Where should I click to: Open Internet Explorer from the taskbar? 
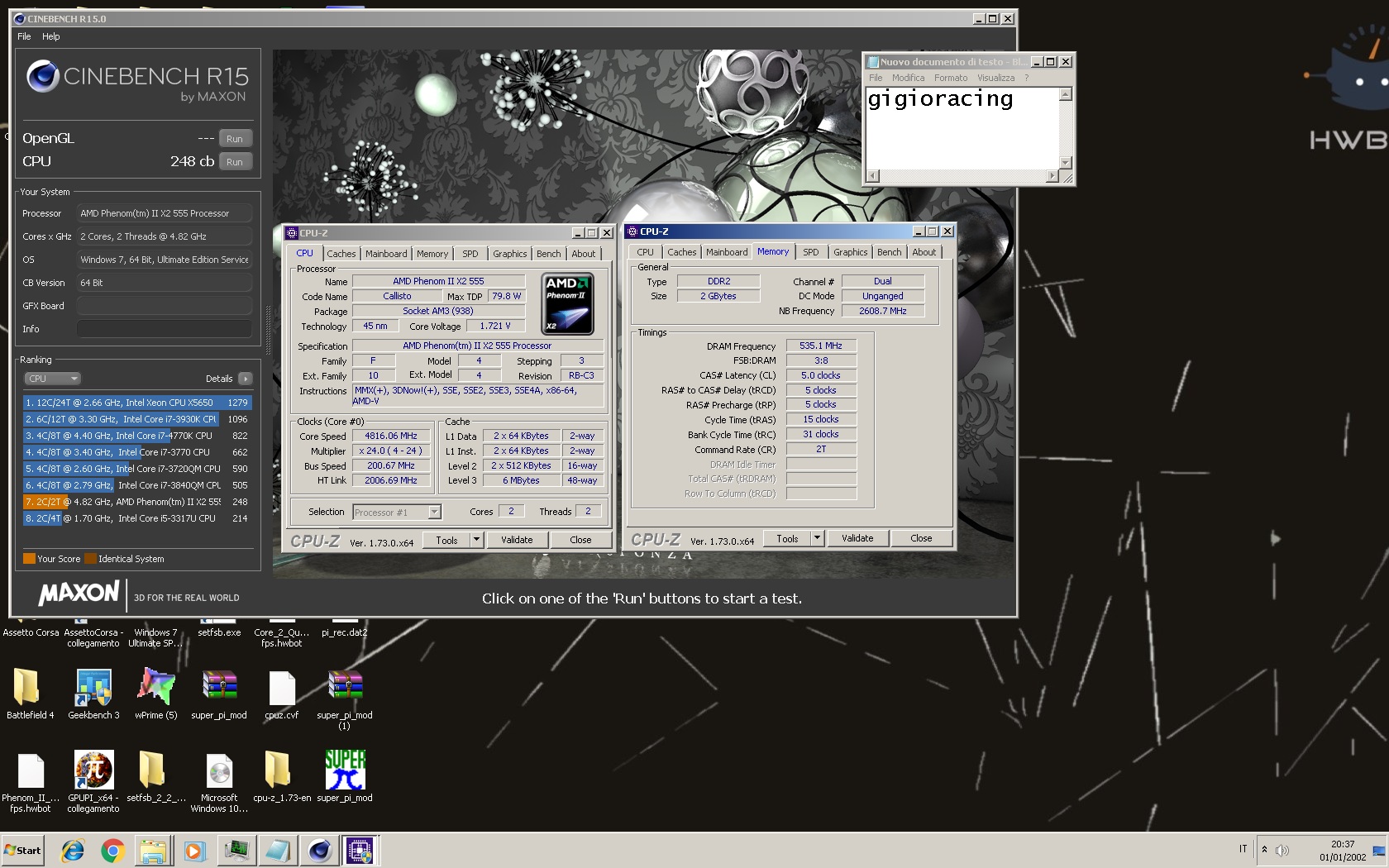pos(73,850)
